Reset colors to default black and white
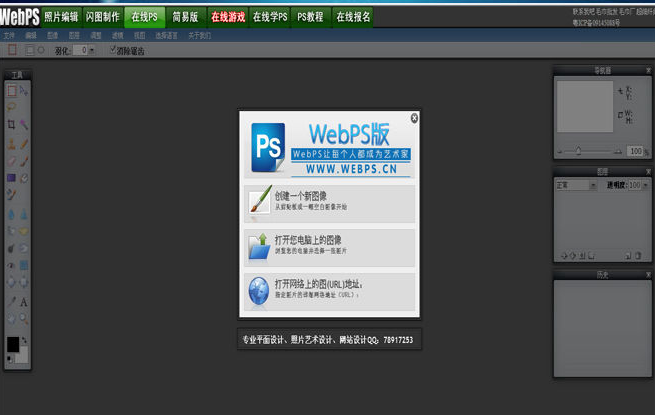The width and height of the screenshot is (655, 415). (10, 359)
